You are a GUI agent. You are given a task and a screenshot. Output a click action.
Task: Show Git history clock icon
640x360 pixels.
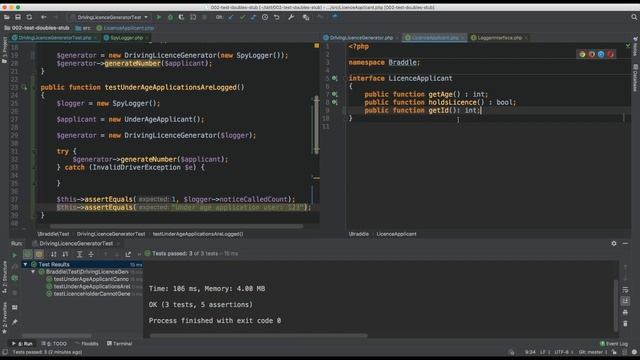(265, 17)
